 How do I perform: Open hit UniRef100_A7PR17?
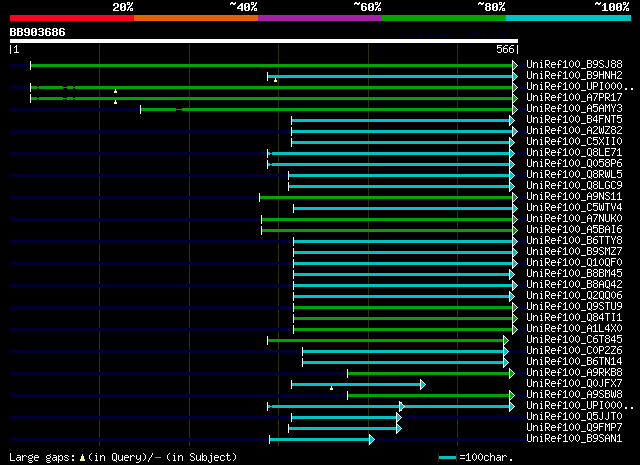[x=574, y=98]
